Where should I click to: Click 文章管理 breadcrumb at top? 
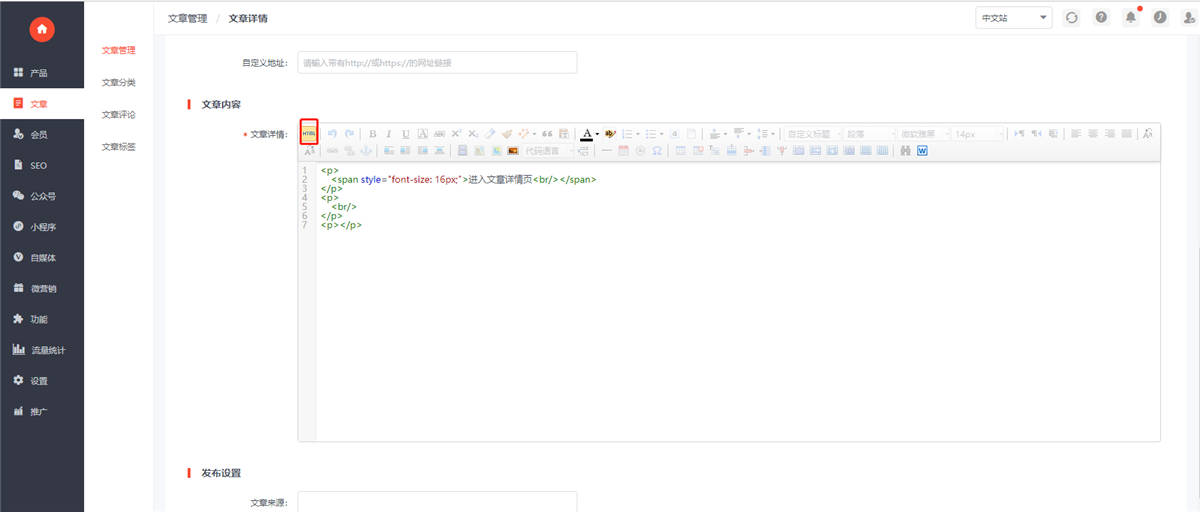click(x=187, y=18)
